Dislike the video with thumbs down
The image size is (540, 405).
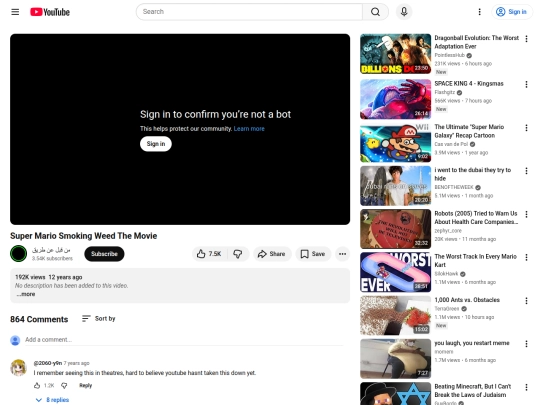point(238,254)
